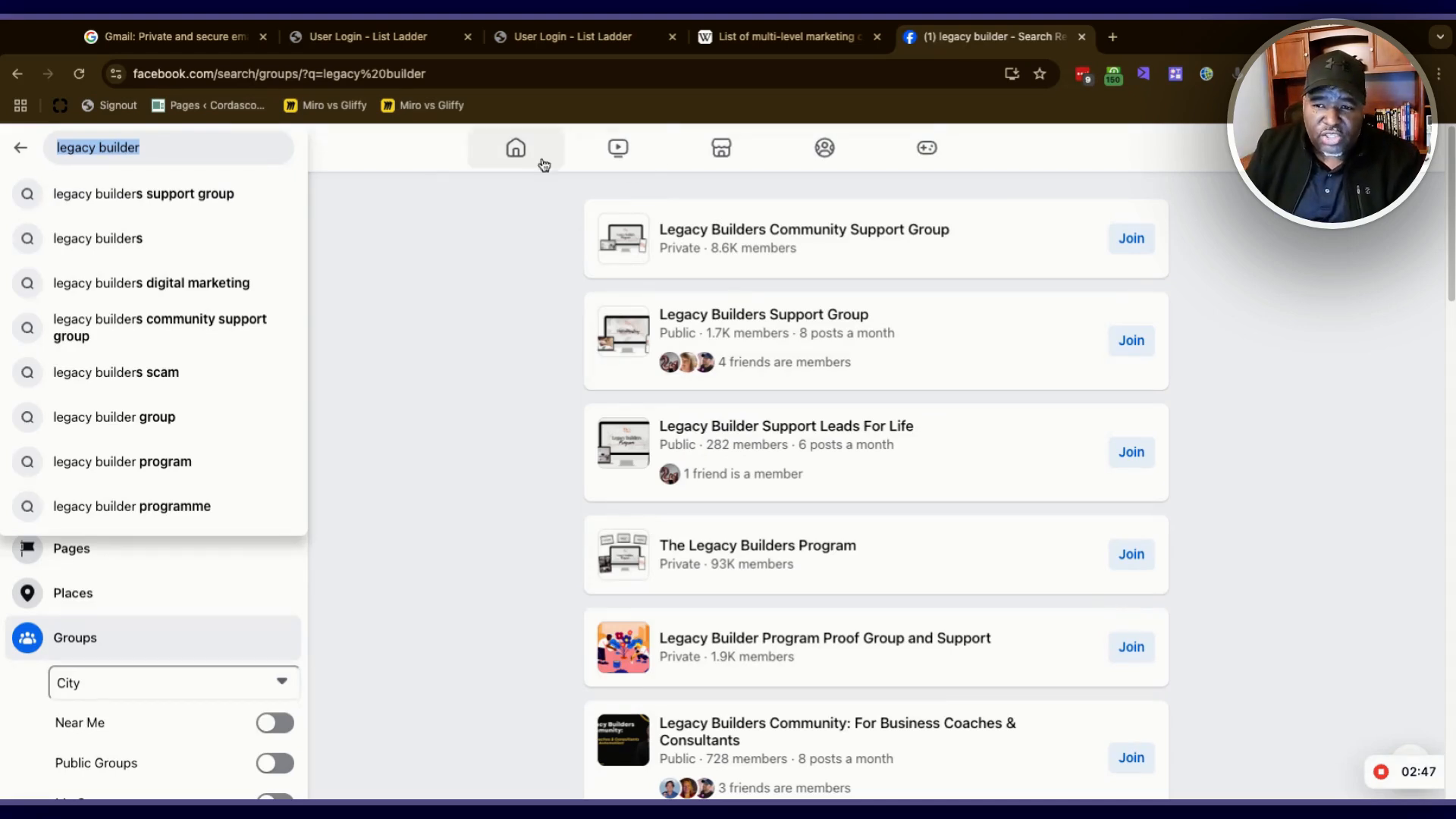
Task: Select the Places search filter
Action: 154,593
